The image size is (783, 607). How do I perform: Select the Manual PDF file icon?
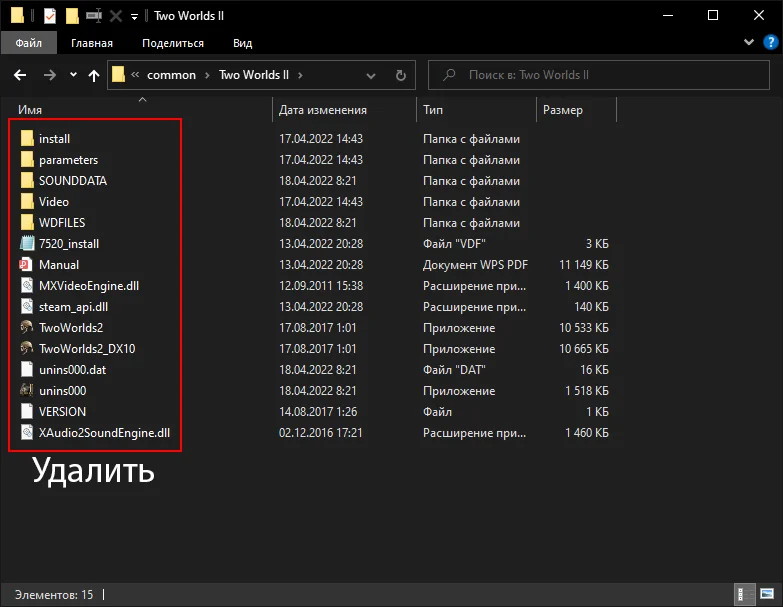pos(27,264)
